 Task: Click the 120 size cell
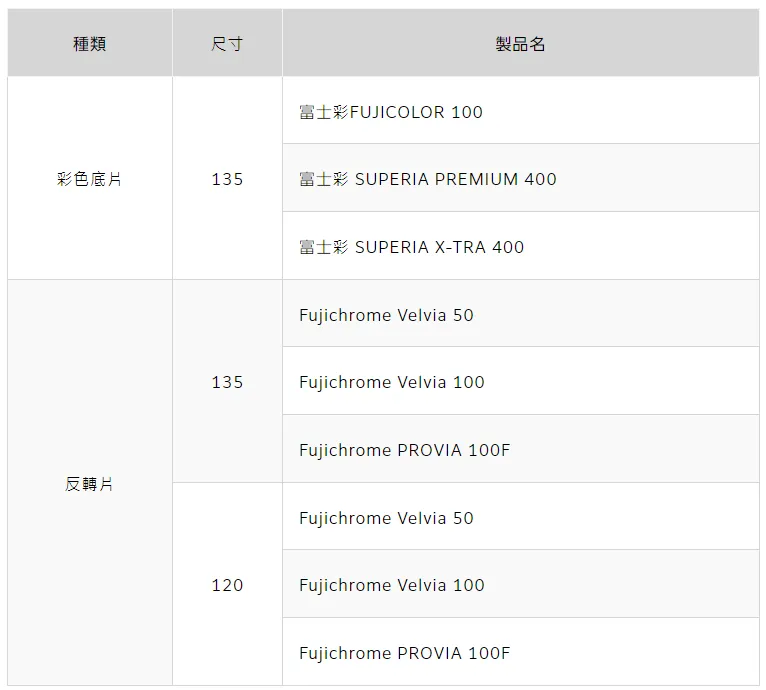(x=227, y=584)
